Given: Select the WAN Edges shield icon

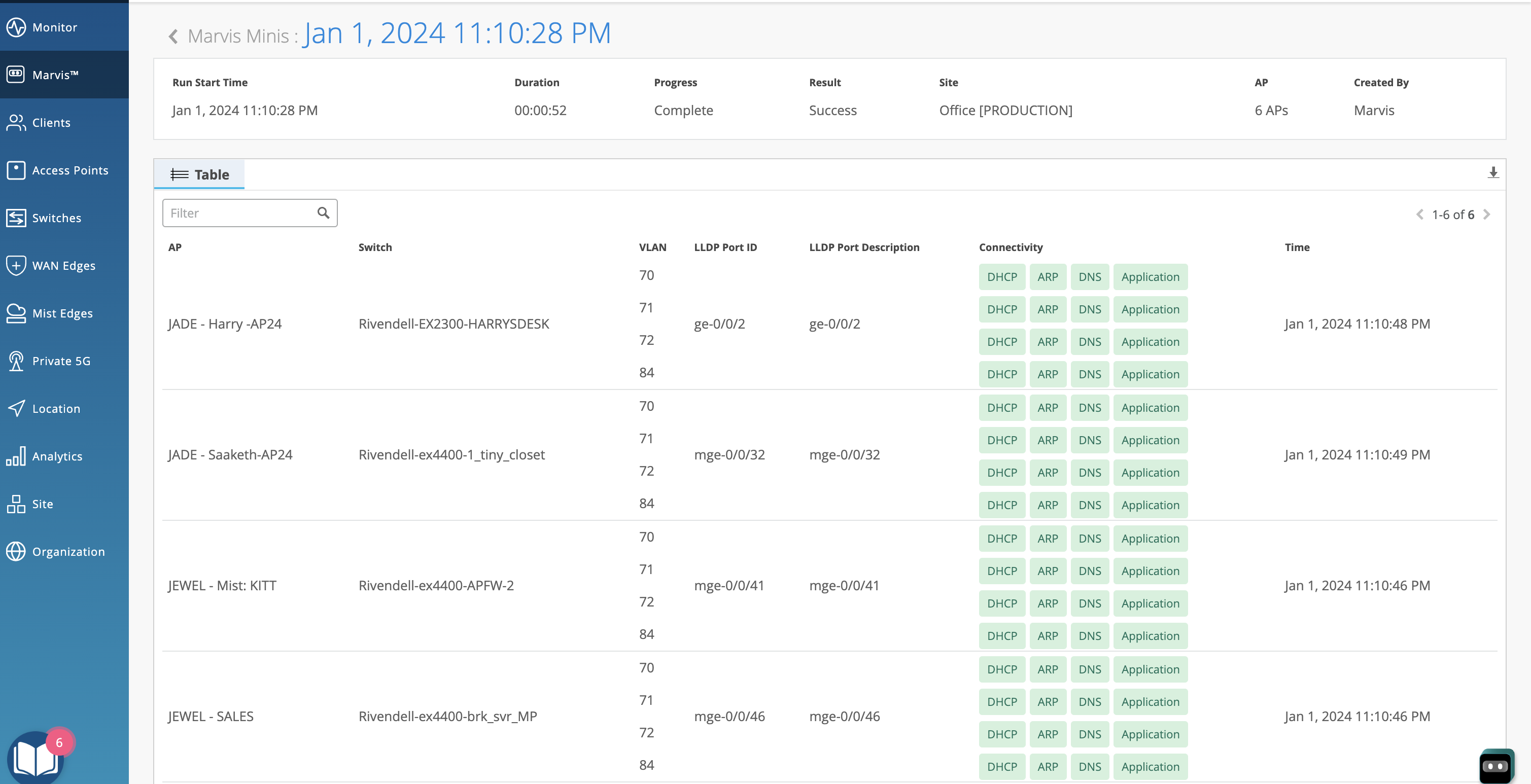Looking at the screenshot, I should (x=16, y=266).
